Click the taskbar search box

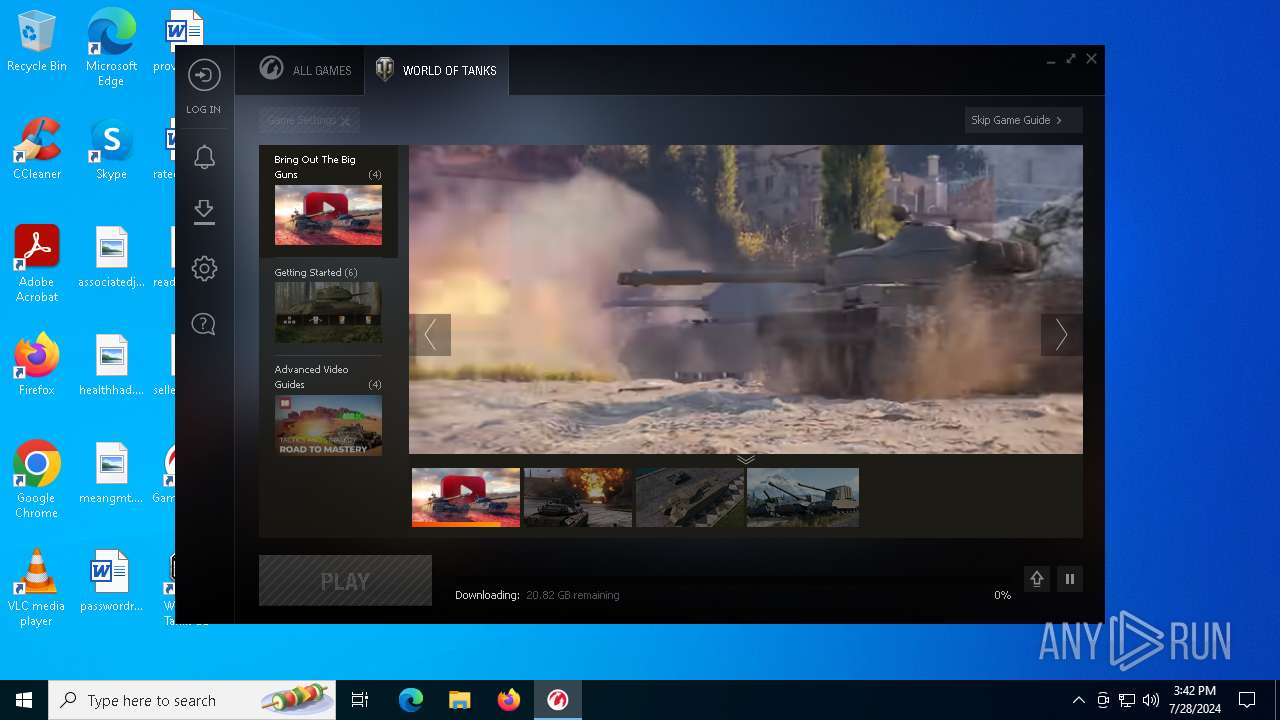(x=192, y=700)
